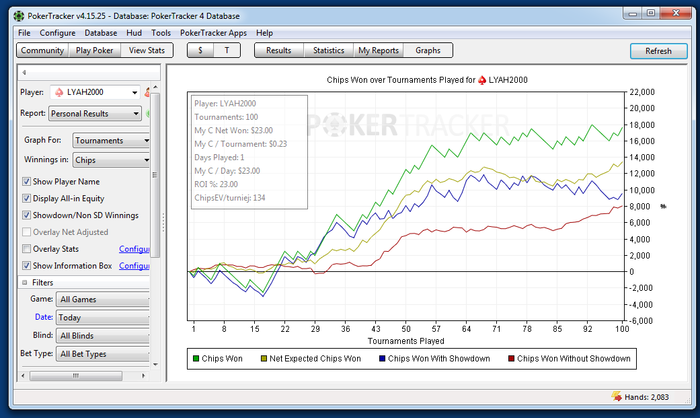
Task: Toggle the Show Information Box checkbox
Action: pyautogui.click(x=26, y=266)
